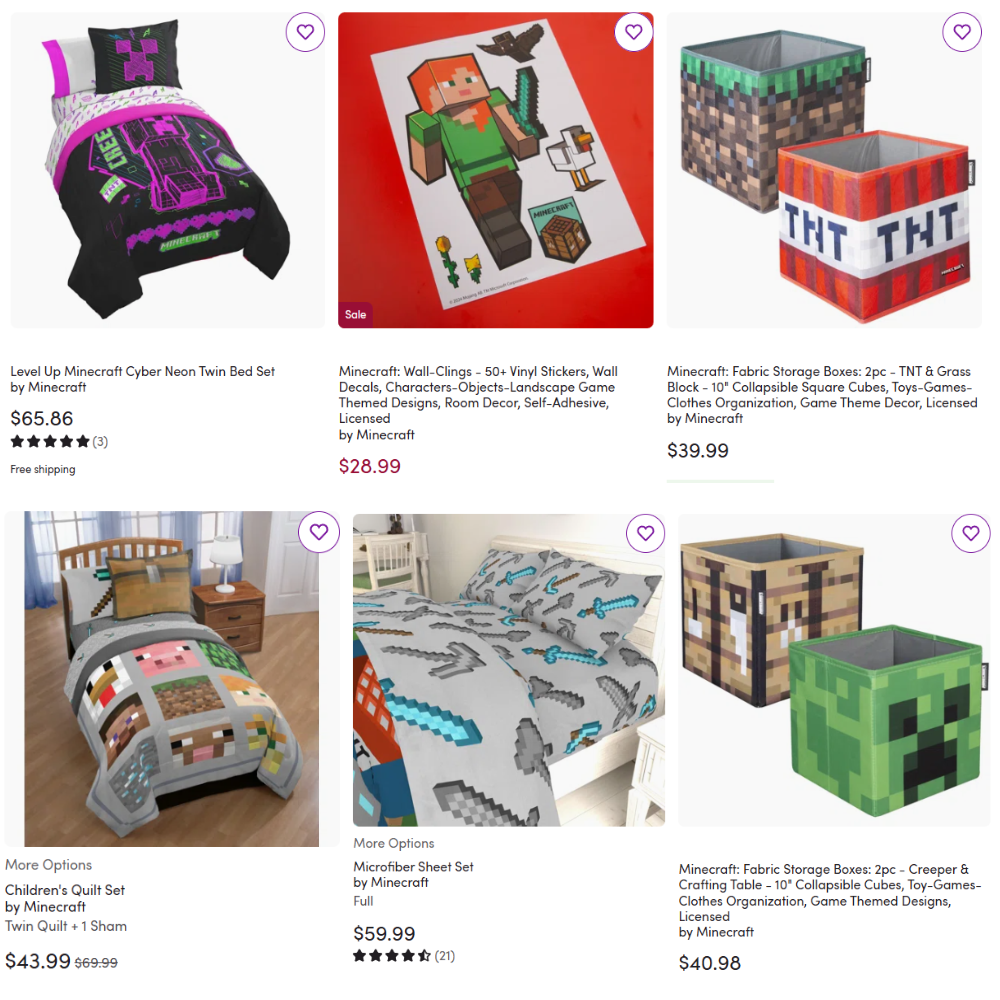View the Alex wall decal product image
Image resolution: width=1000 pixels, height=1000 pixels.
(496, 170)
